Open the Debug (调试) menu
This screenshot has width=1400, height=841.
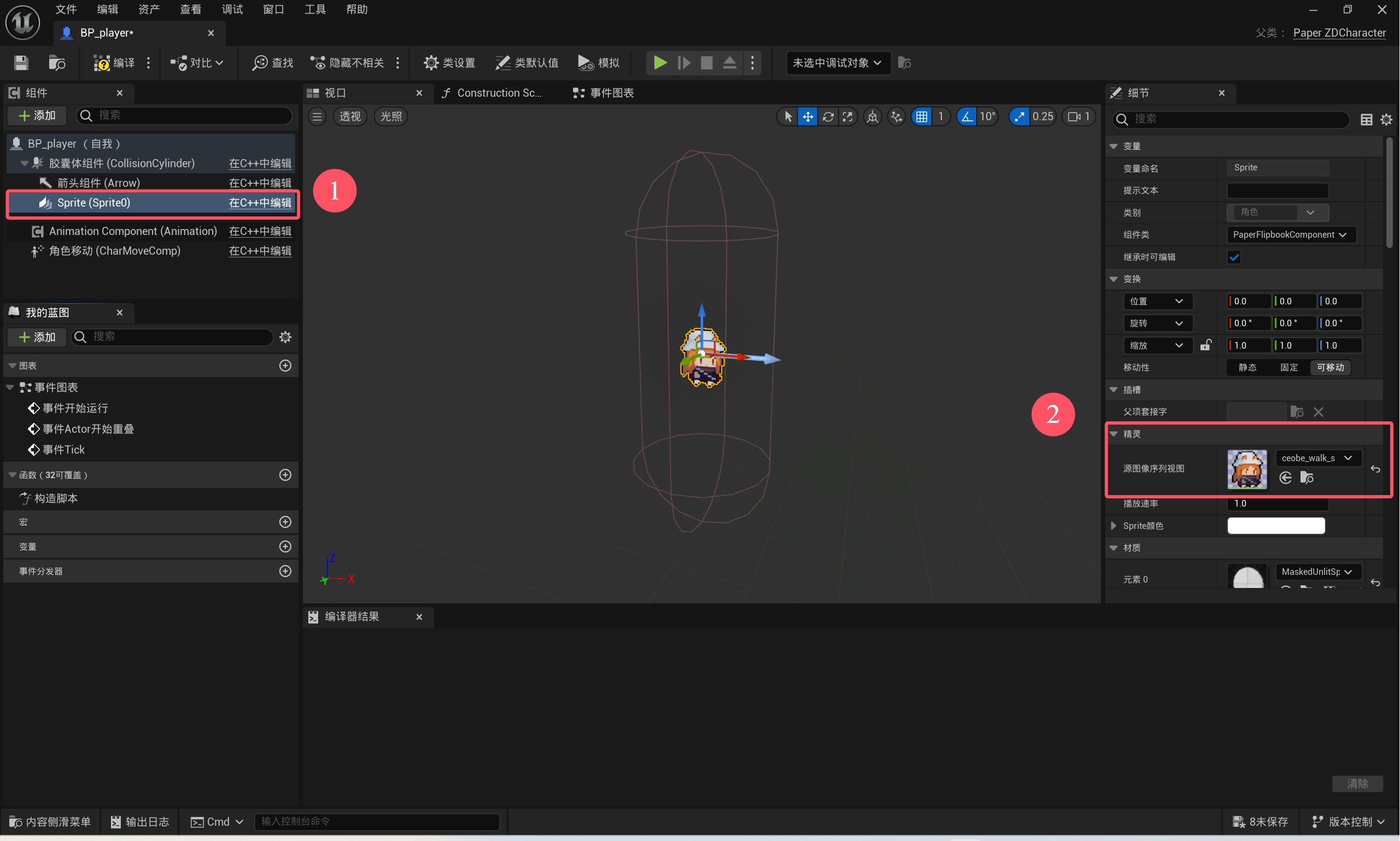pyautogui.click(x=232, y=10)
